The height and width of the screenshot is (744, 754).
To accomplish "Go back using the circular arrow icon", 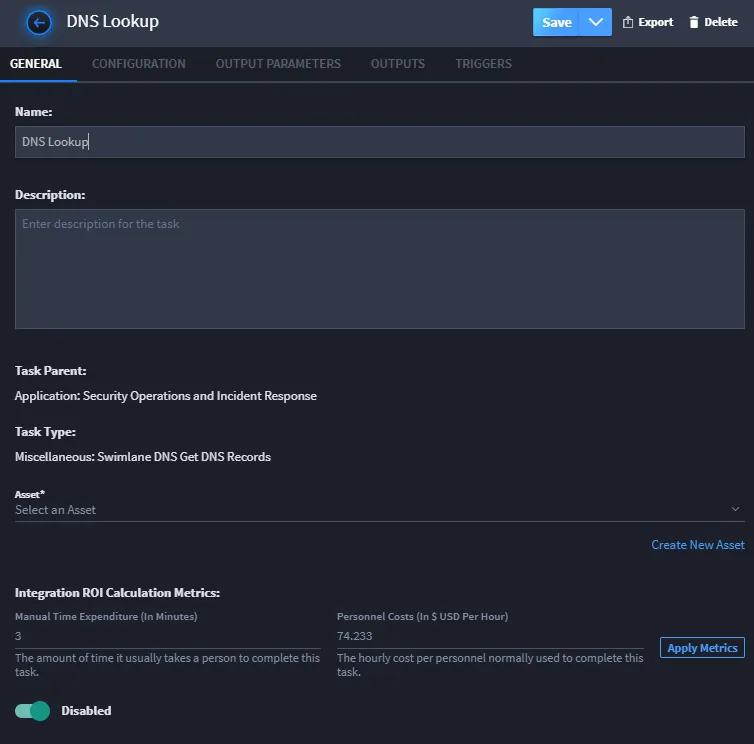I will pos(38,22).
